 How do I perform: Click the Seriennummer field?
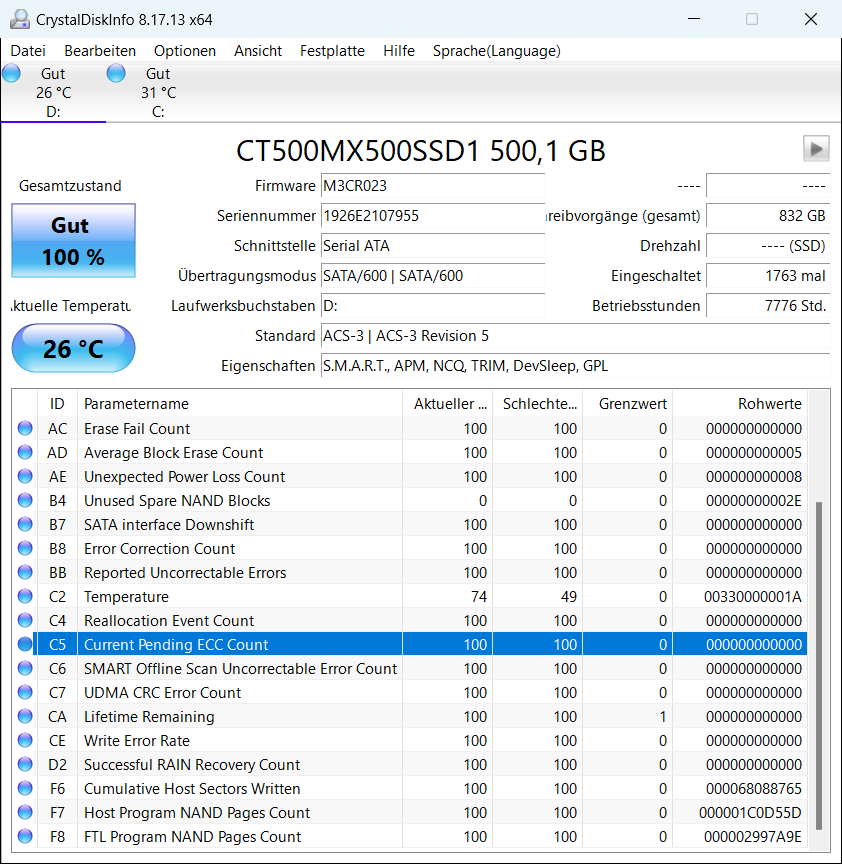pyautogui.click(x=433, y=215)
